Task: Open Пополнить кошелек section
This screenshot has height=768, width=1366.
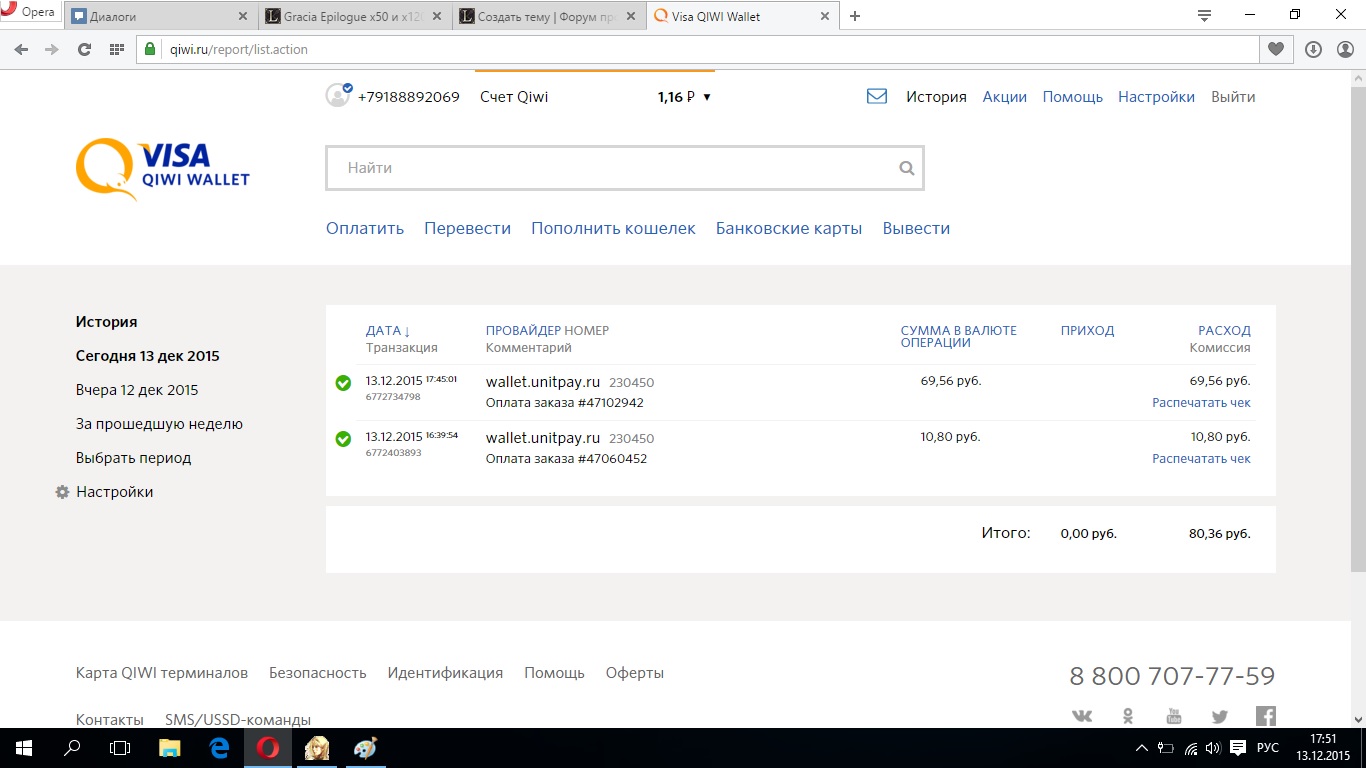Action: [x=613, y=228]
